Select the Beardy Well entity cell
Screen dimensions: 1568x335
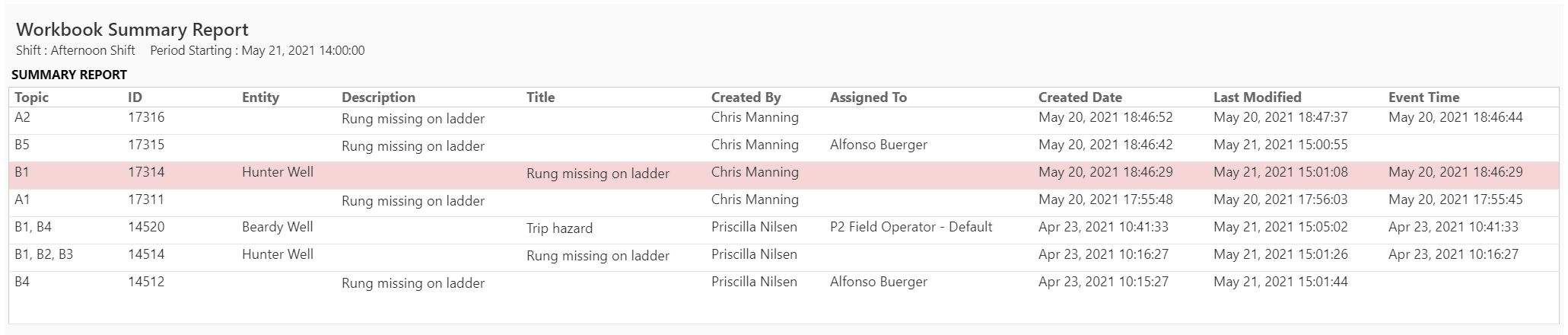click(277, 227)
